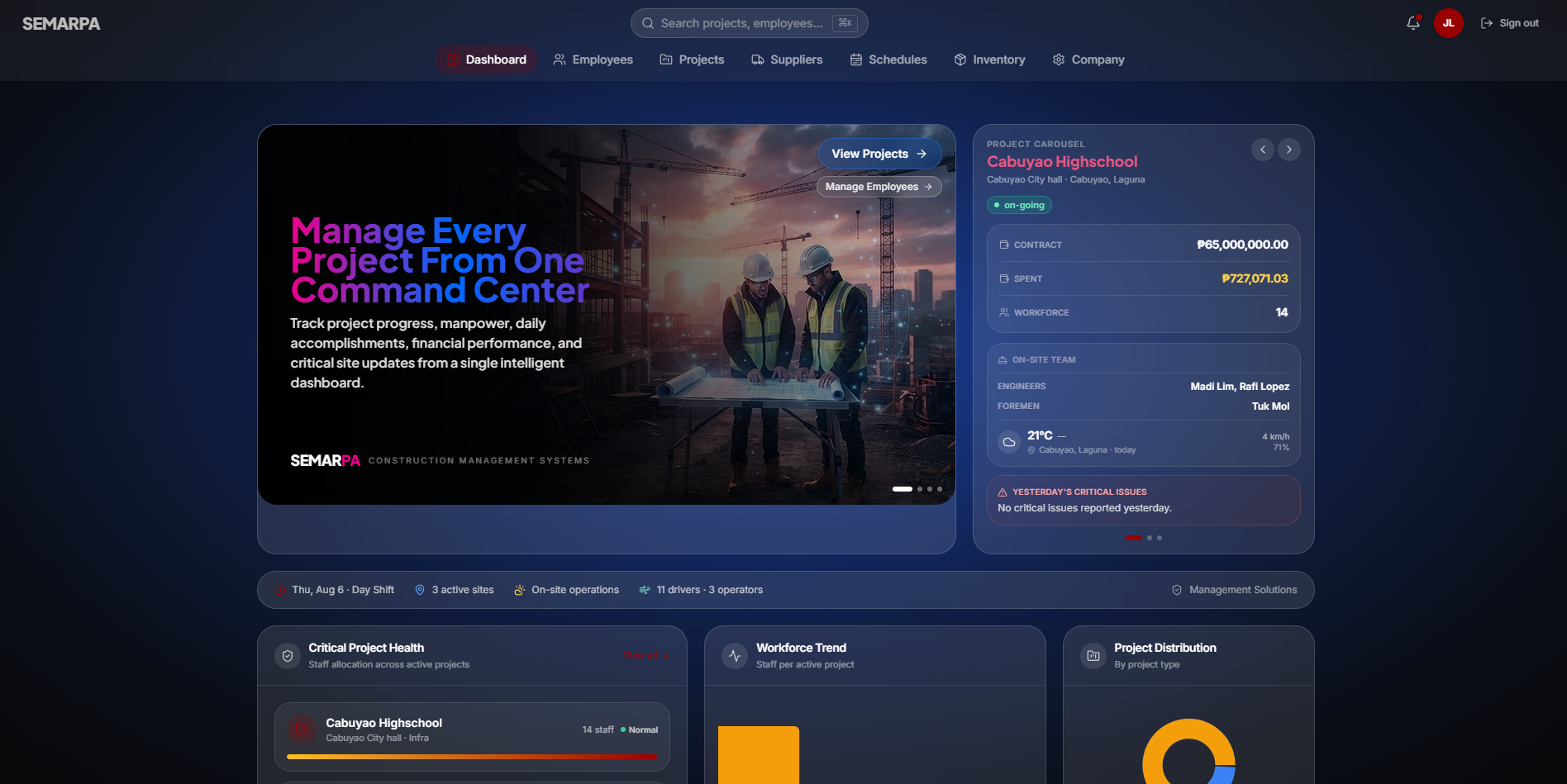Click the map pin icon for active sites
Image resolution: width=1567 pixels, height=784 pixels.
coord(420,590)
